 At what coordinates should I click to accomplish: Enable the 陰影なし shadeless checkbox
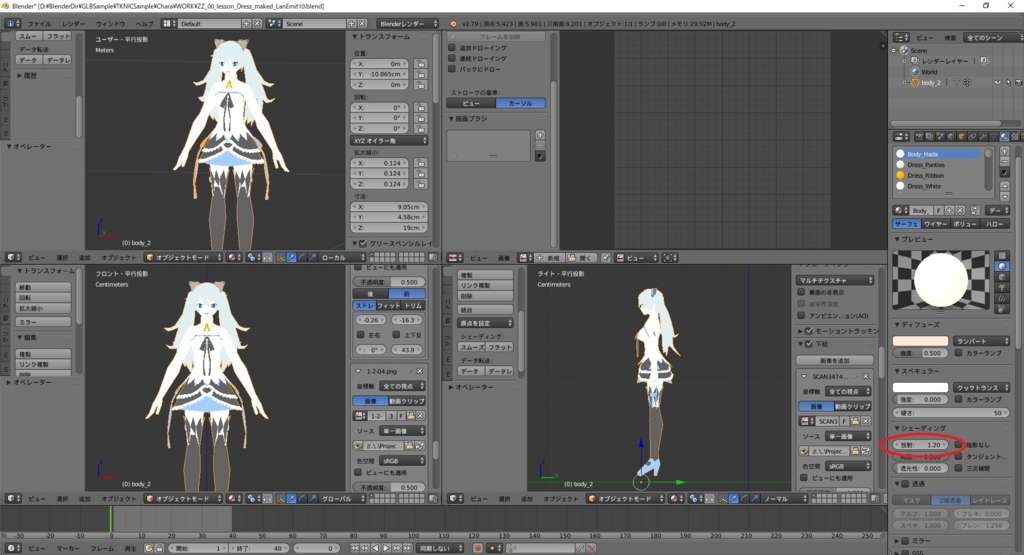[959, 445]
